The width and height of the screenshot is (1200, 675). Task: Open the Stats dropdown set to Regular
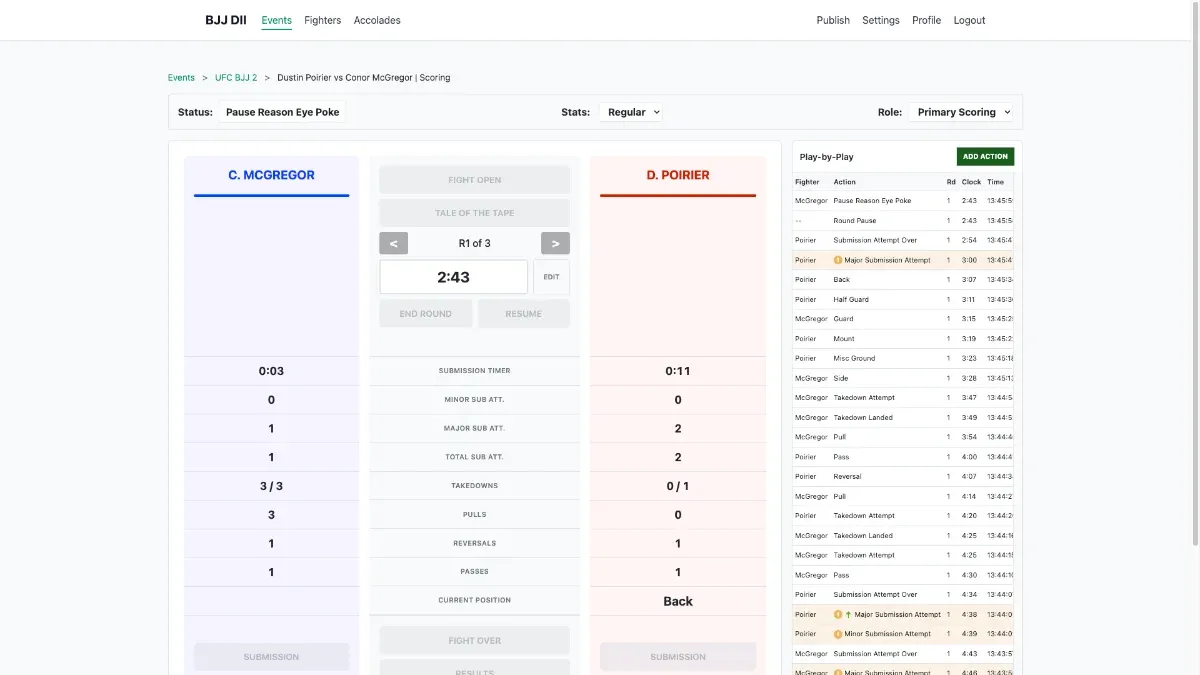pyautogui.click(x=631, y=113)
